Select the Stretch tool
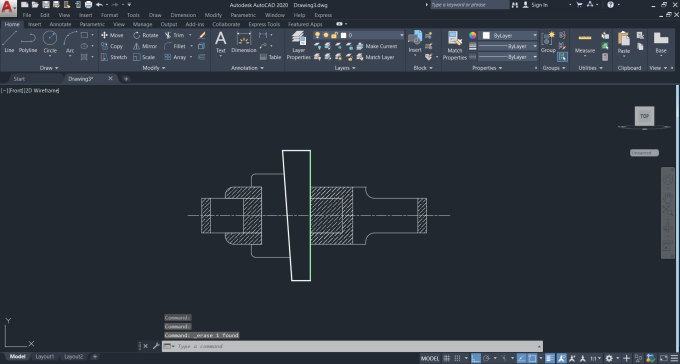Image resolution: width=680 pixels, height=364 pixels. [x=114, y=57]
